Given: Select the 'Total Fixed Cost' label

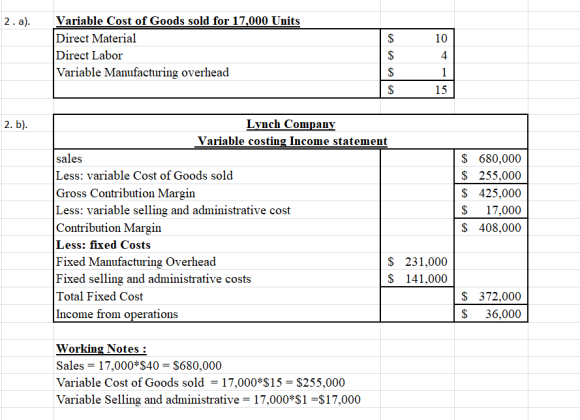Looking at the screenshot, I should 99,296.
